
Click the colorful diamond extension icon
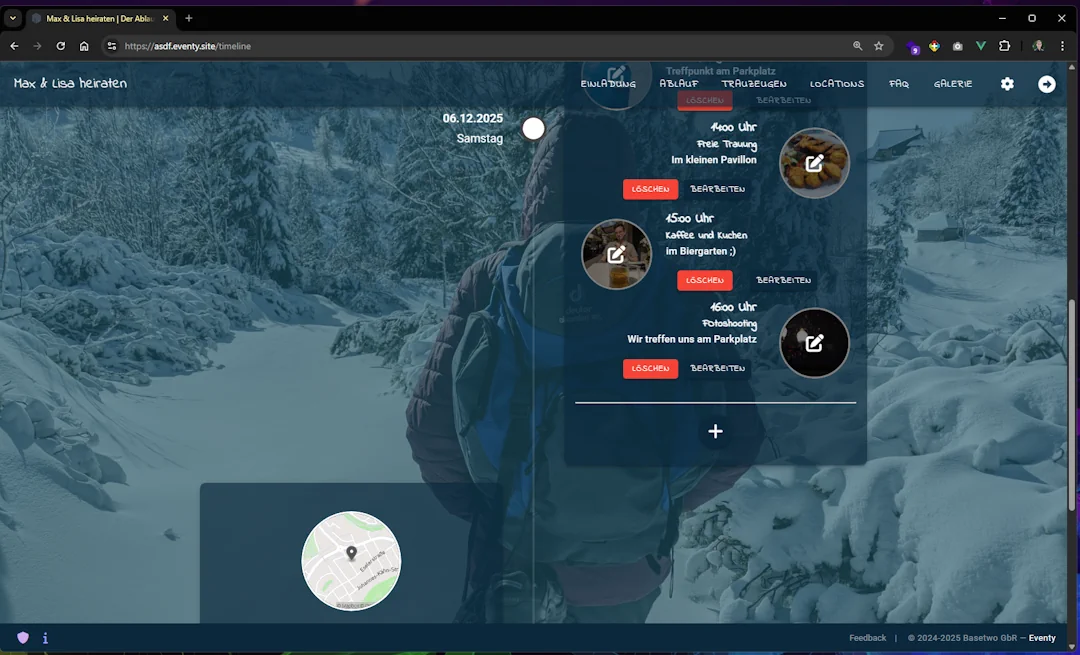[934, 46]
